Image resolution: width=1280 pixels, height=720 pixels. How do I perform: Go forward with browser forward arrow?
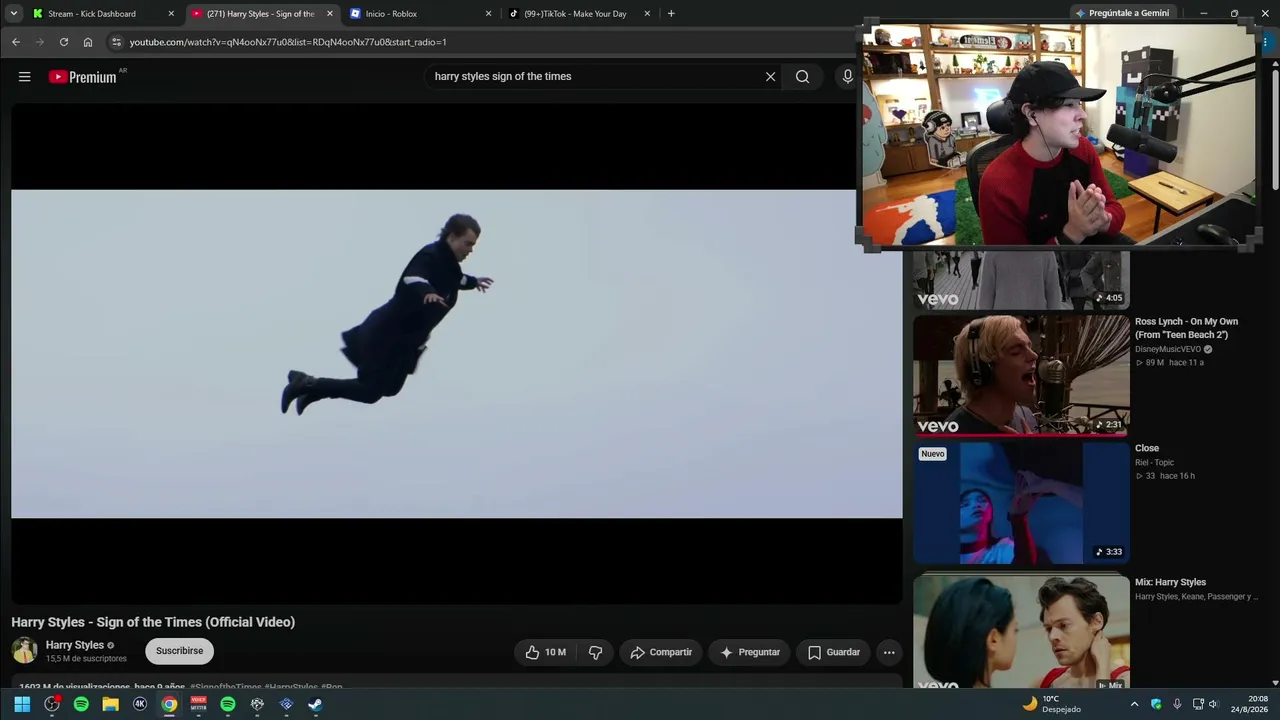40,42
